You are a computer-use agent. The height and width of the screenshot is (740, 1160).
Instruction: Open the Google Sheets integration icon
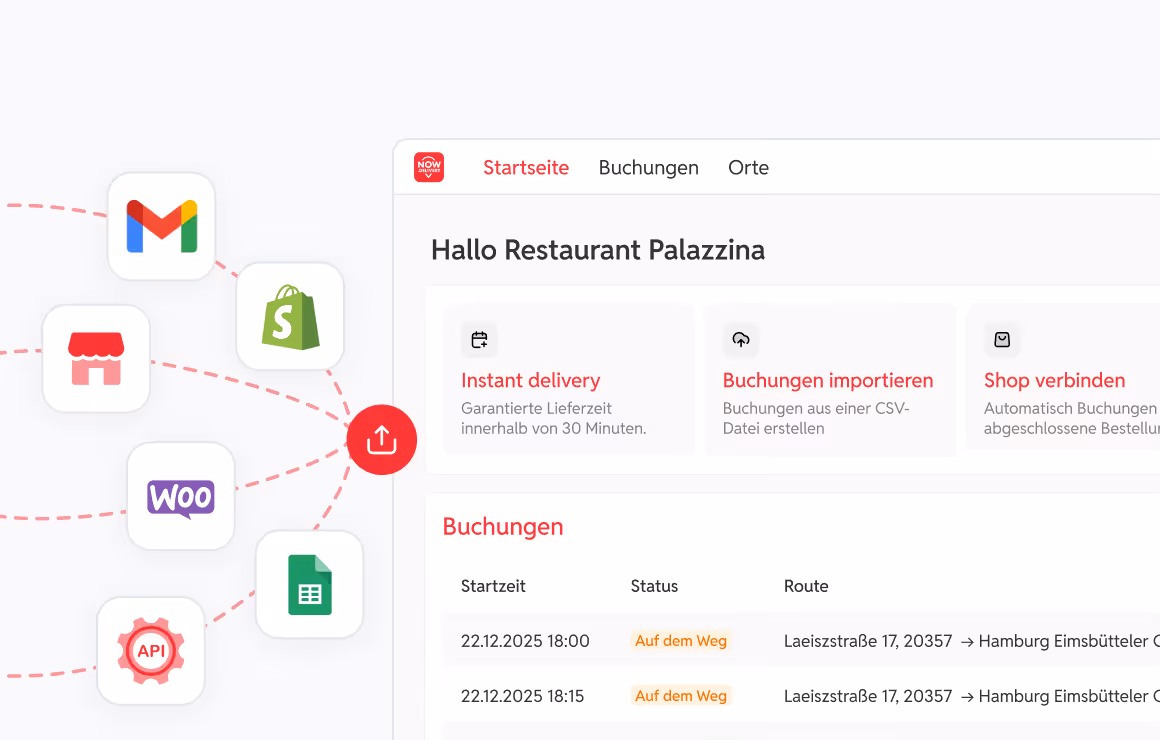pyautogui.click(x=310, y=585)
